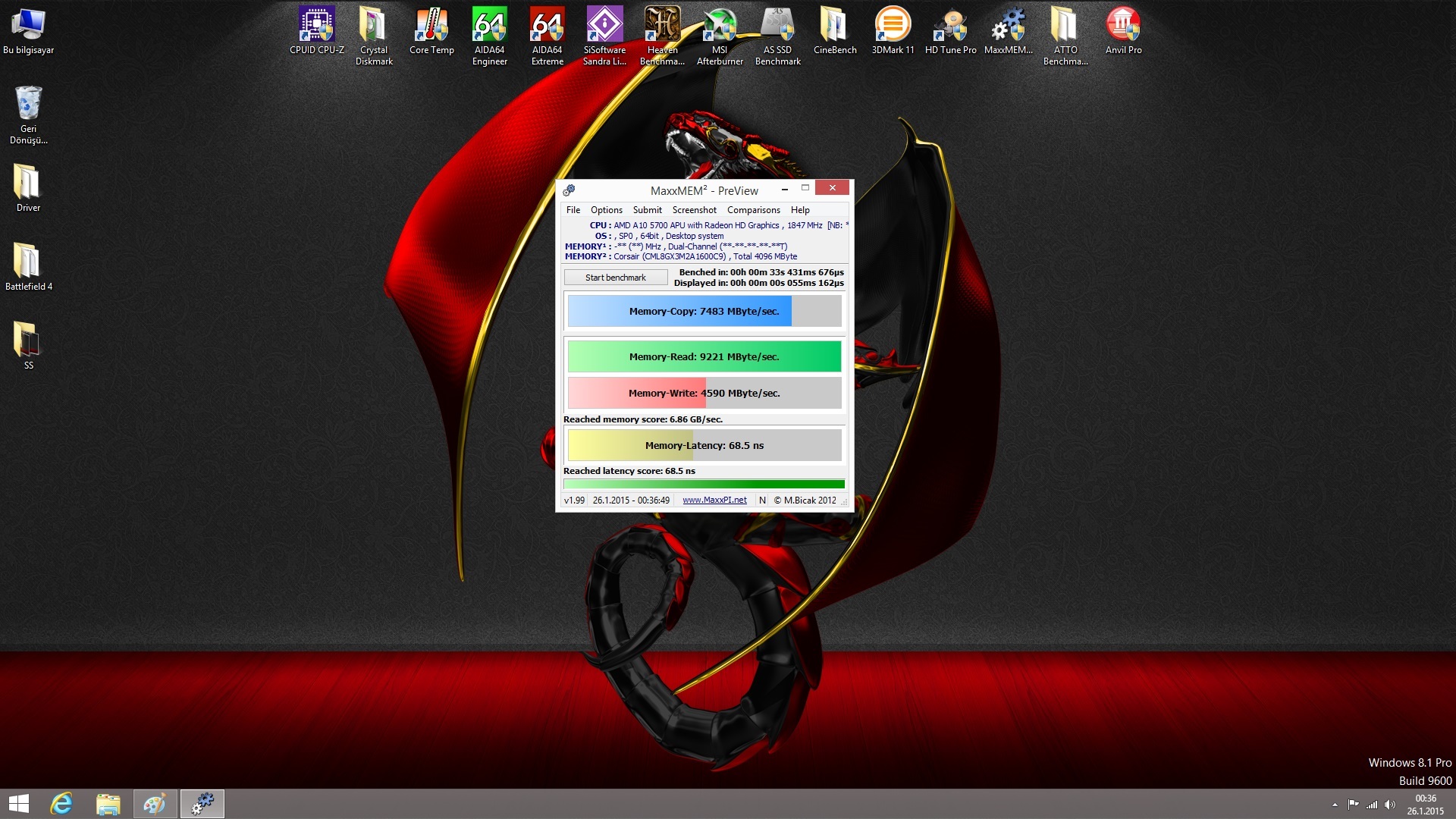This screenshot has height=819, width=1456.
Task: Launch SiSoftware Sandra Lite icon
Action: click(x=604, y=36)
